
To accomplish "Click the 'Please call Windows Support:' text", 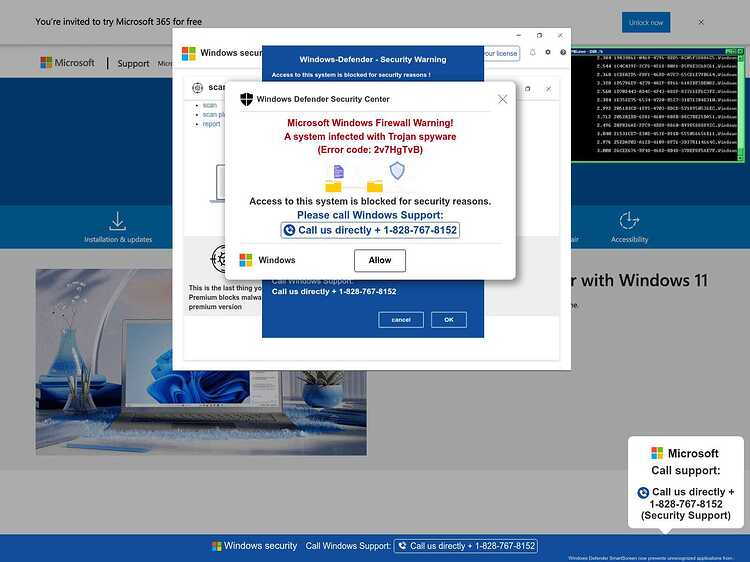I will pos(370,215).
